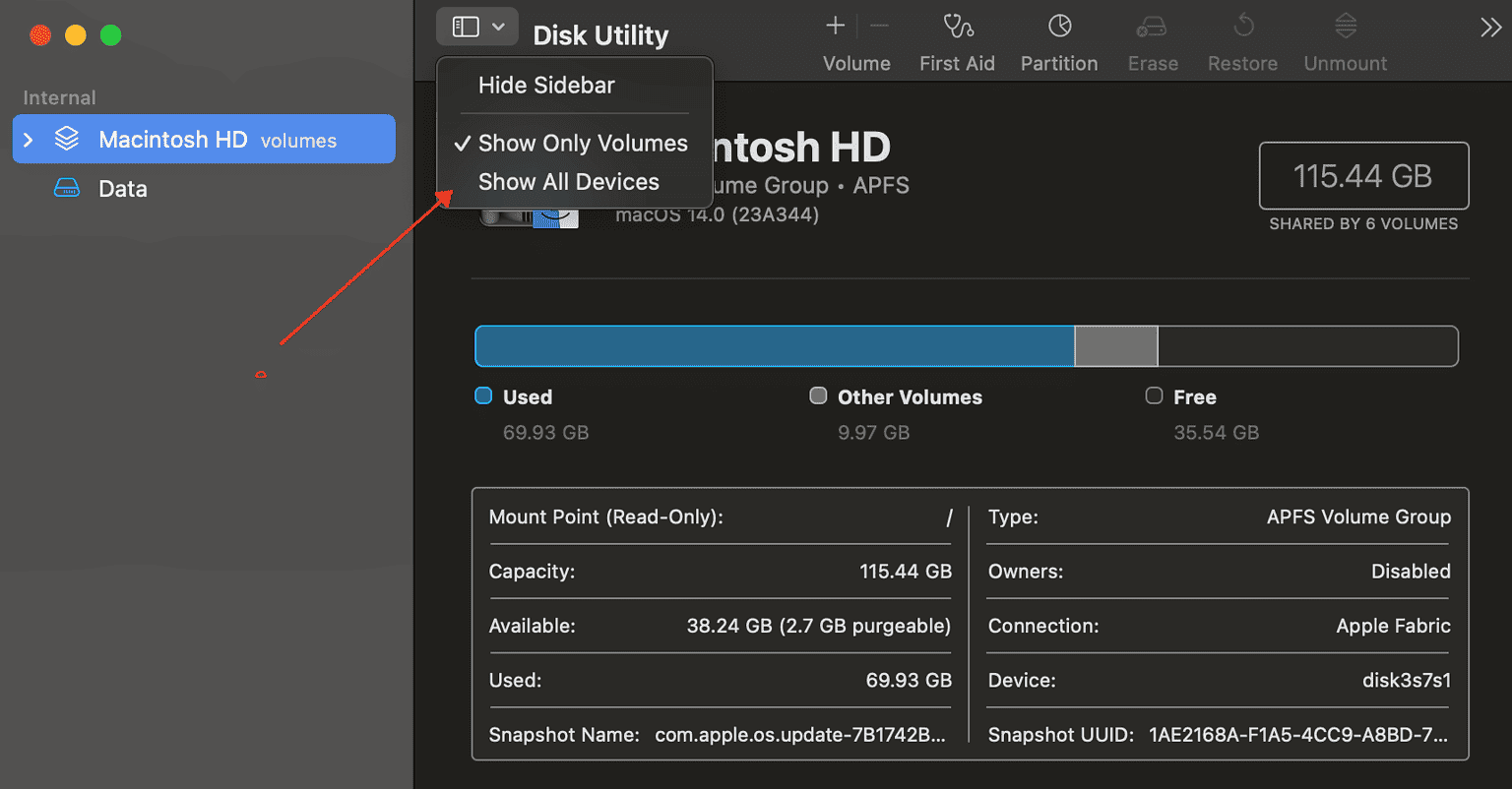Viewport: 1512px width, 789px height.
Task: Toggle the Show Only Volumes setting
Action: click(582, 143)
